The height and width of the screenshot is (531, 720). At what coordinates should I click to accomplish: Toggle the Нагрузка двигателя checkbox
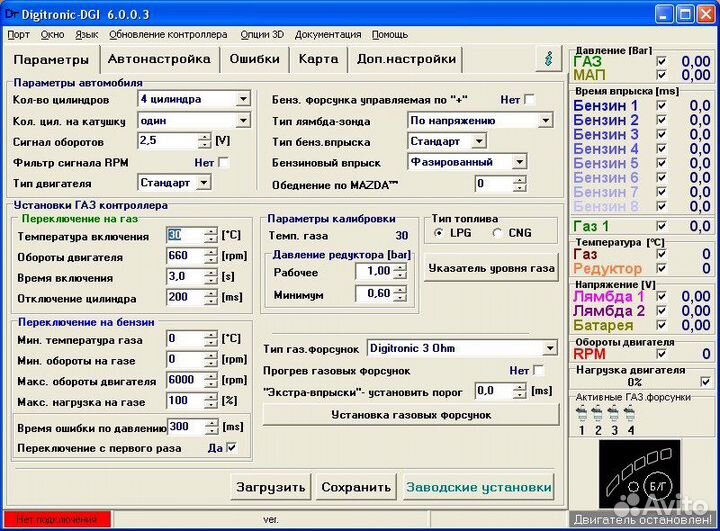[705, 381]
